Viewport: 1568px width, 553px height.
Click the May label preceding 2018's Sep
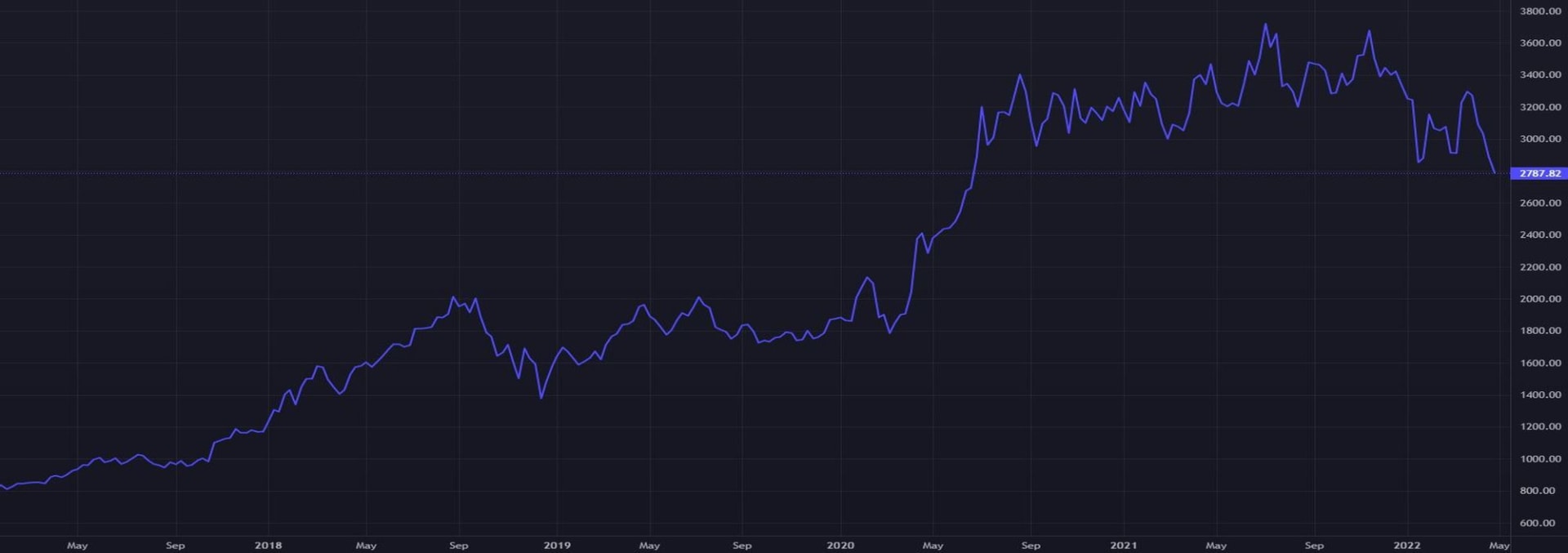coord(366,545)
